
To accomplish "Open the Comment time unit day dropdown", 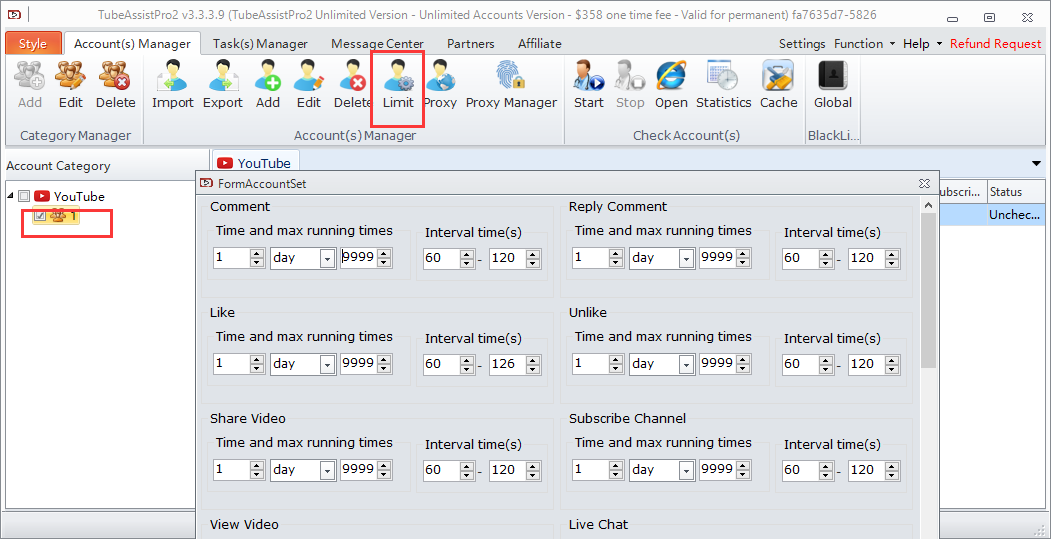I will coord(326,258).
